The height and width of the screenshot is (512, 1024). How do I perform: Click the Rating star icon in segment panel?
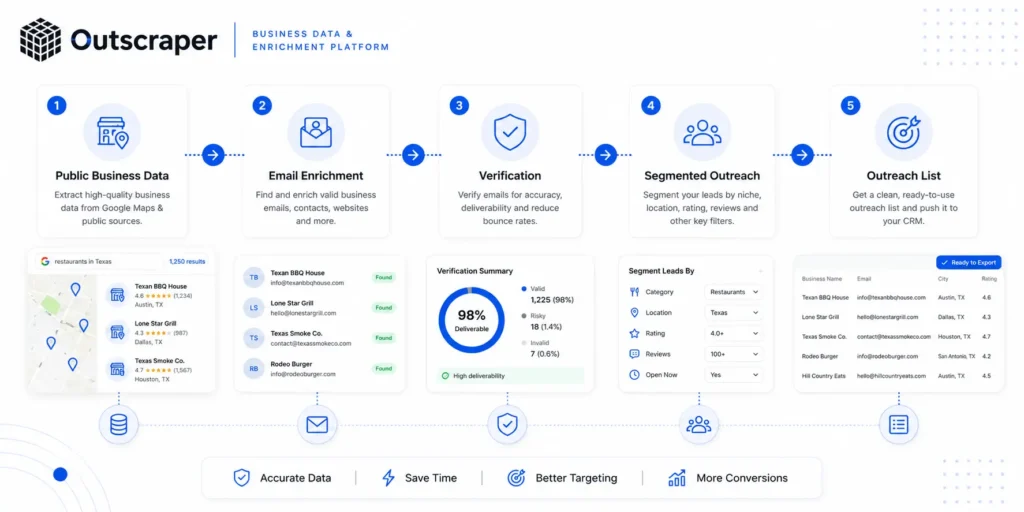(x=634, y=333)
